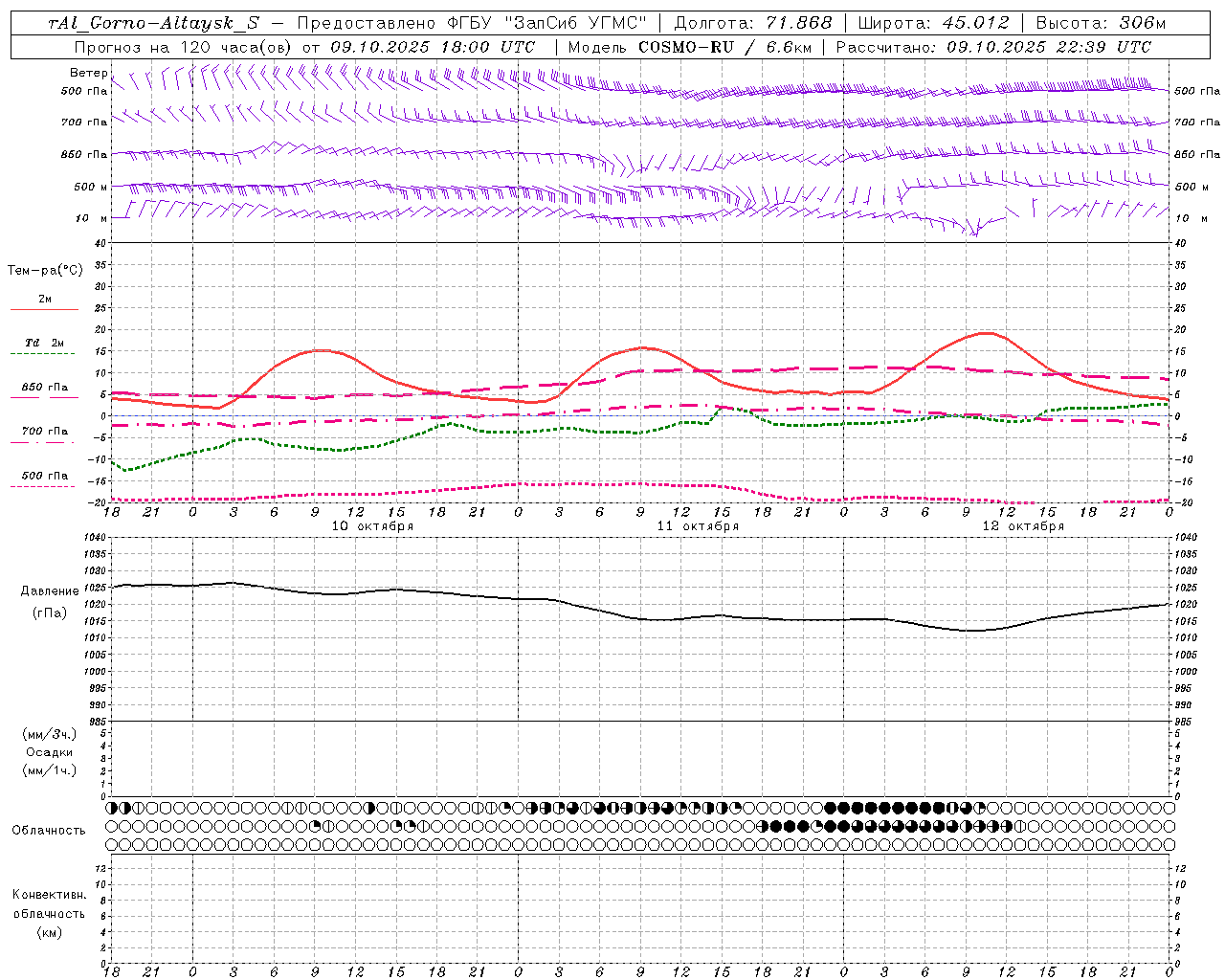The height and width of the screenshot is (980, 1225).
Task: Click the 'Долгота: 71.868' value
Action: coord(753,23)
